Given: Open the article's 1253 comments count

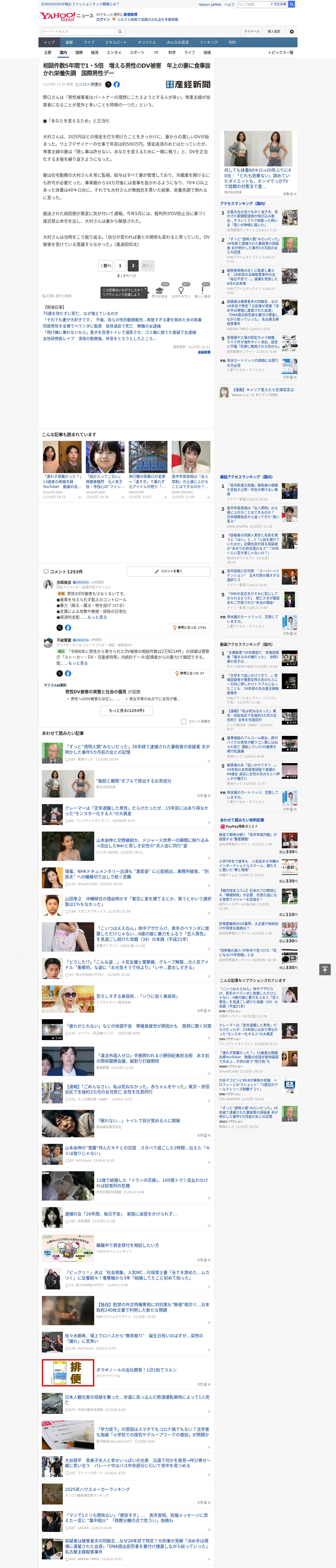Looking at the screenshot, I should click(82, 85).
